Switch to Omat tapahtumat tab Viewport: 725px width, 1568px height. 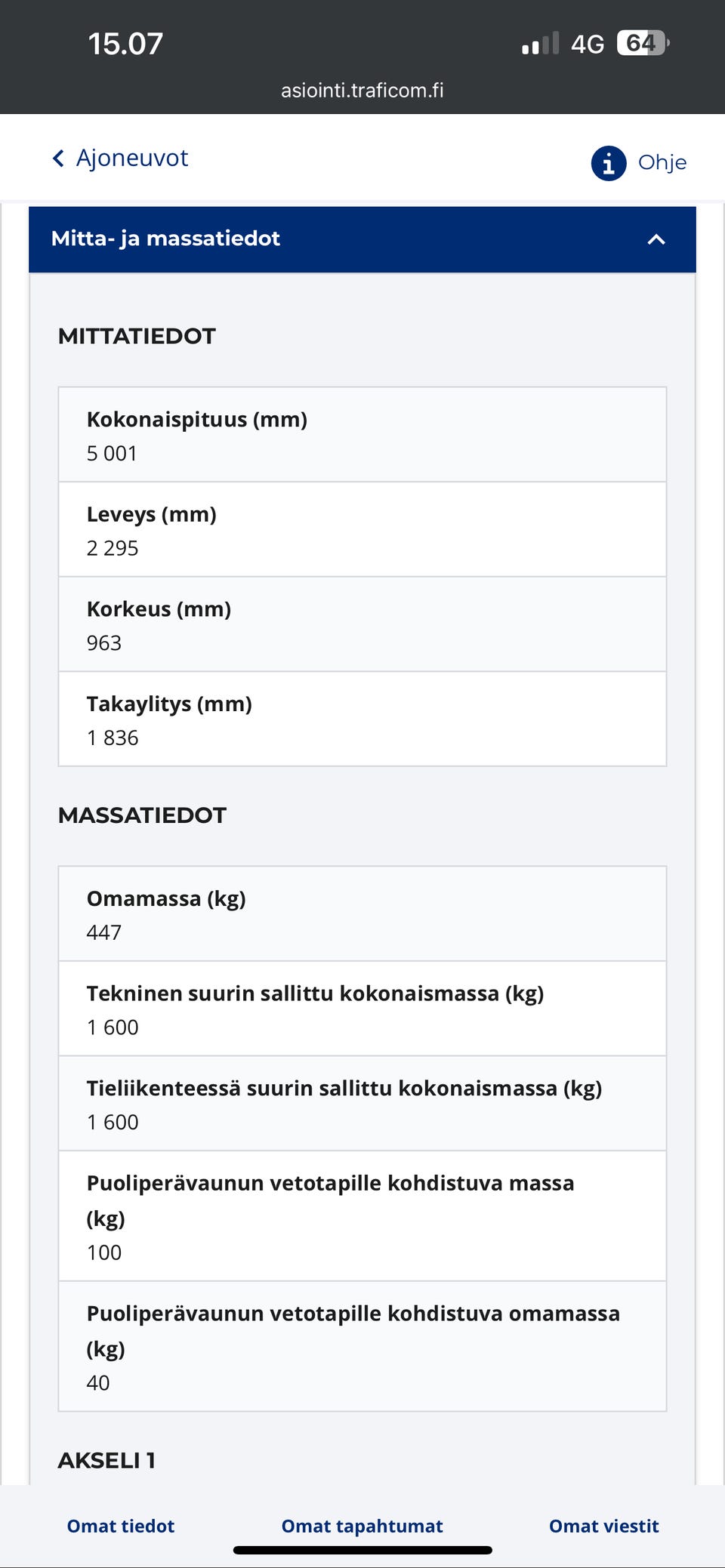[362, 1526]
